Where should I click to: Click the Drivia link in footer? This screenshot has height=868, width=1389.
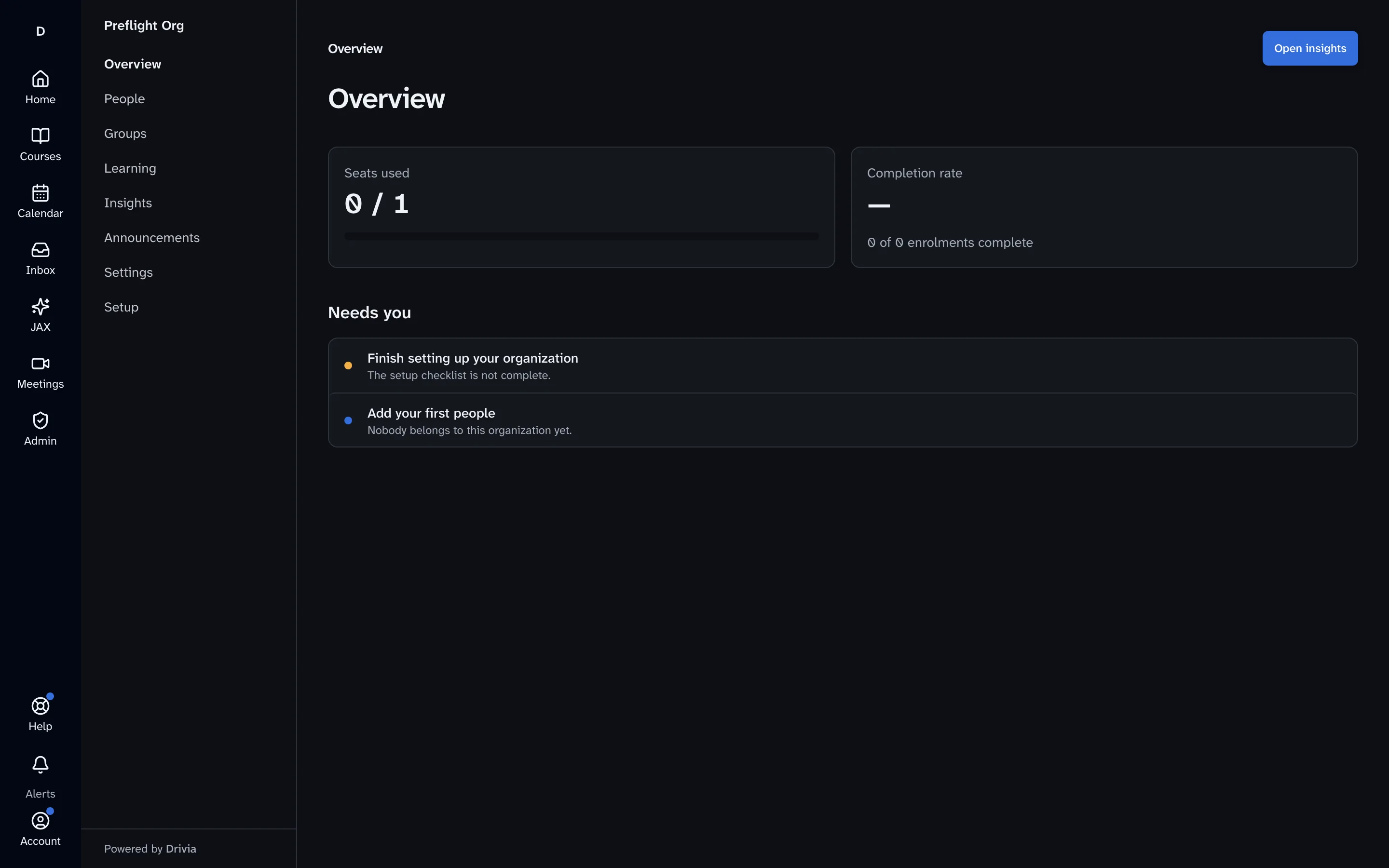click(x=181, y=849)
